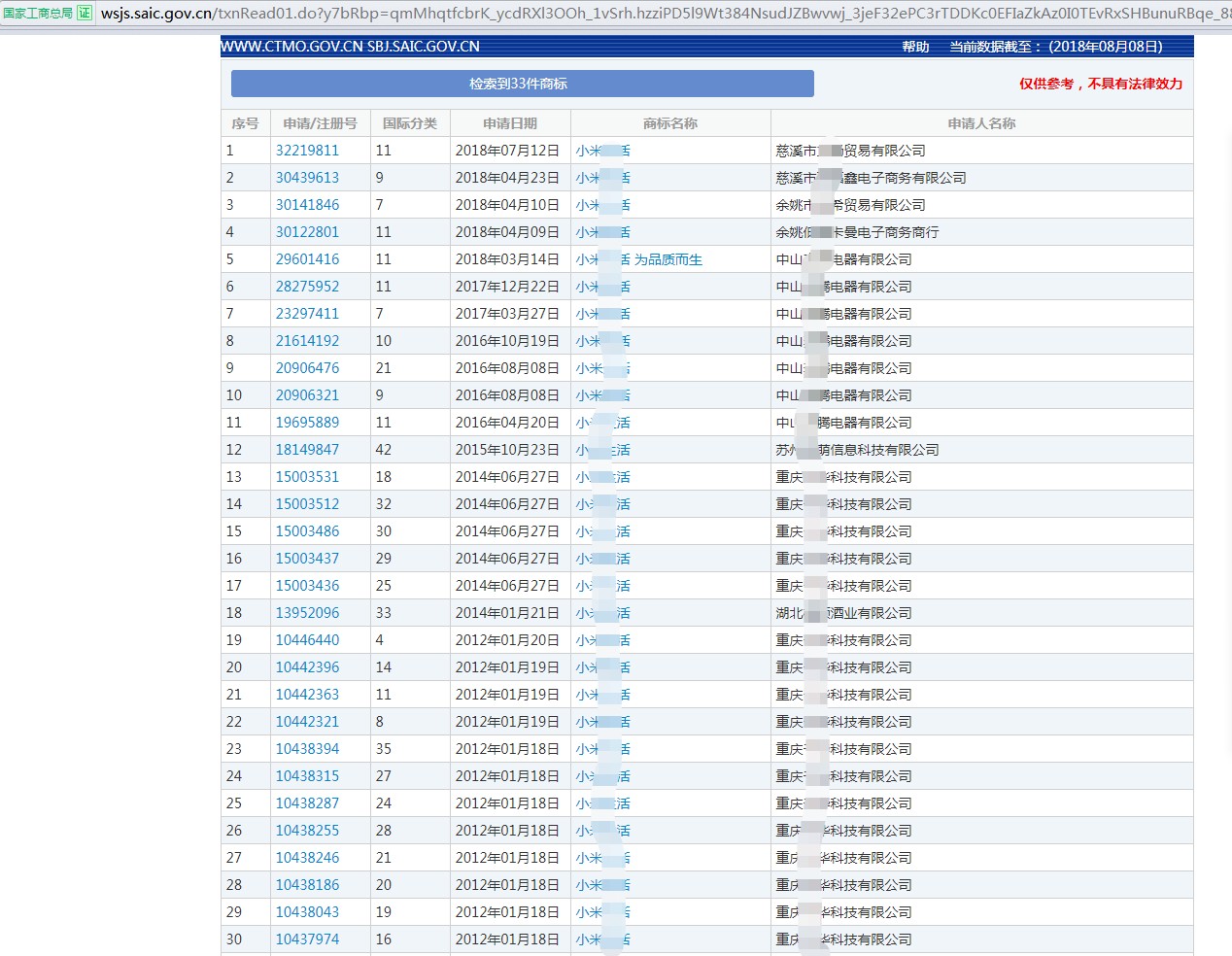Click the 检索到33件商标 results bar
Viewport: 1232px width, 956px height.
522,84
